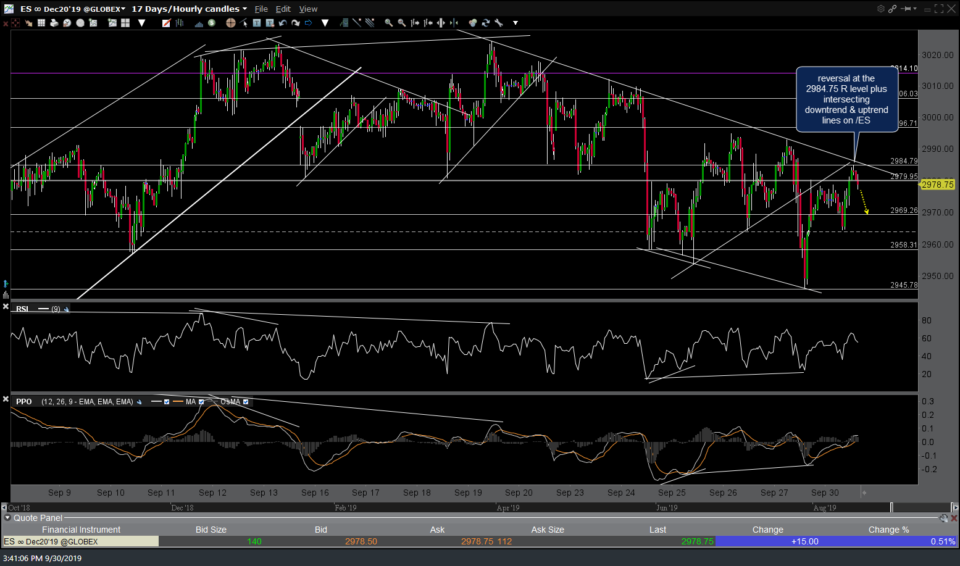Click the redo arrow icon

click(296, 23)
